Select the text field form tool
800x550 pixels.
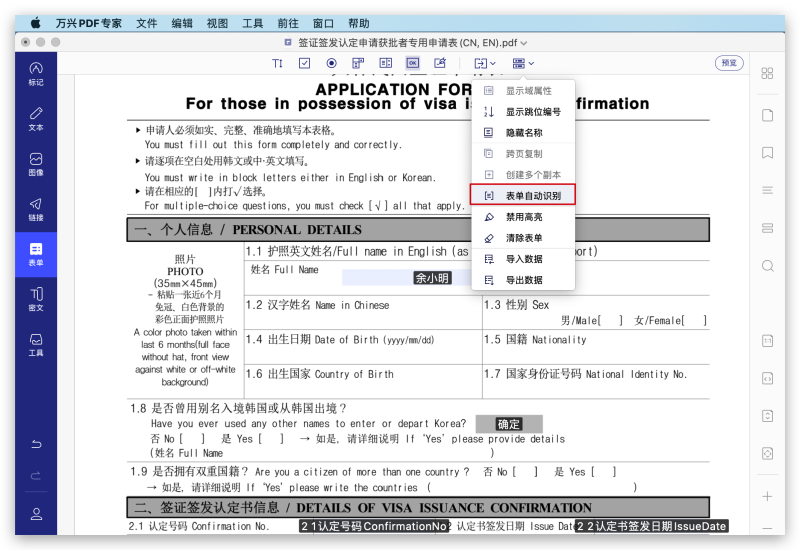pos(277,63)
